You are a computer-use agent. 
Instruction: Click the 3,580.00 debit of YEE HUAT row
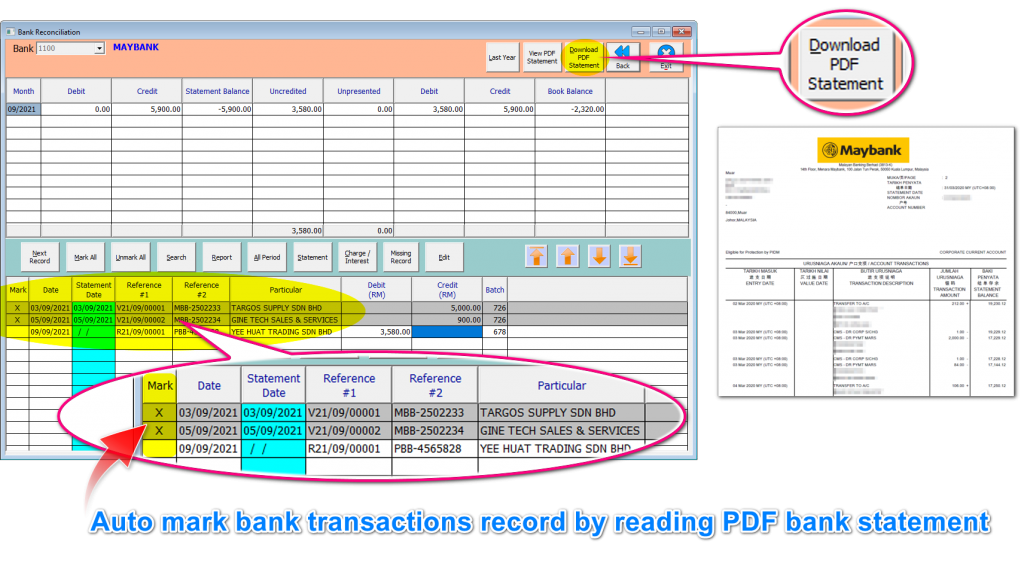pyautogui.click(x=376, y=332)
